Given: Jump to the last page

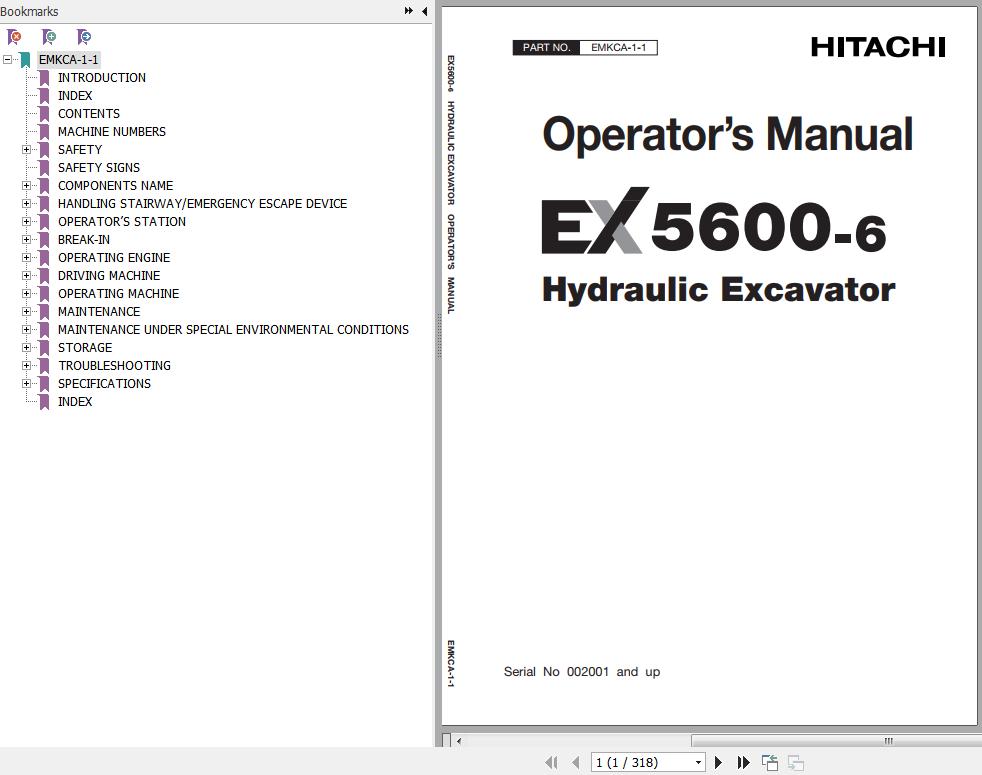Looking at the screenshot, I should click(x=743, y=762).
